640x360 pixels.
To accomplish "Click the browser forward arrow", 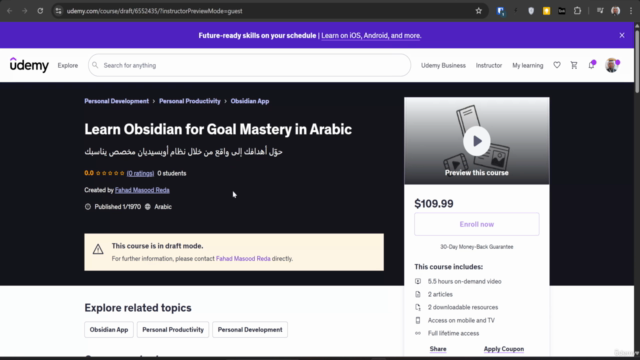I will (25, 11).
